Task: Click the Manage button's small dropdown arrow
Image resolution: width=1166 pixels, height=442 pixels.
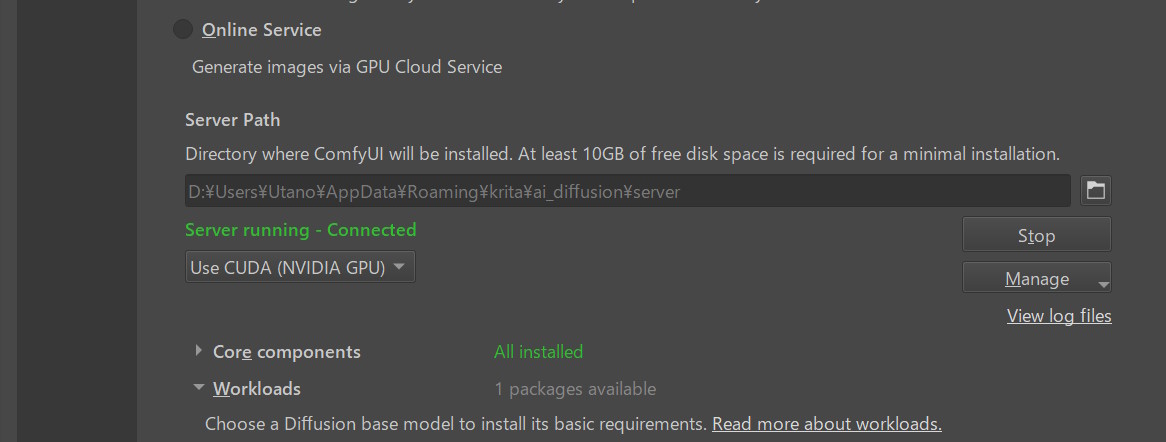Action: click(x=1104, y=285)
